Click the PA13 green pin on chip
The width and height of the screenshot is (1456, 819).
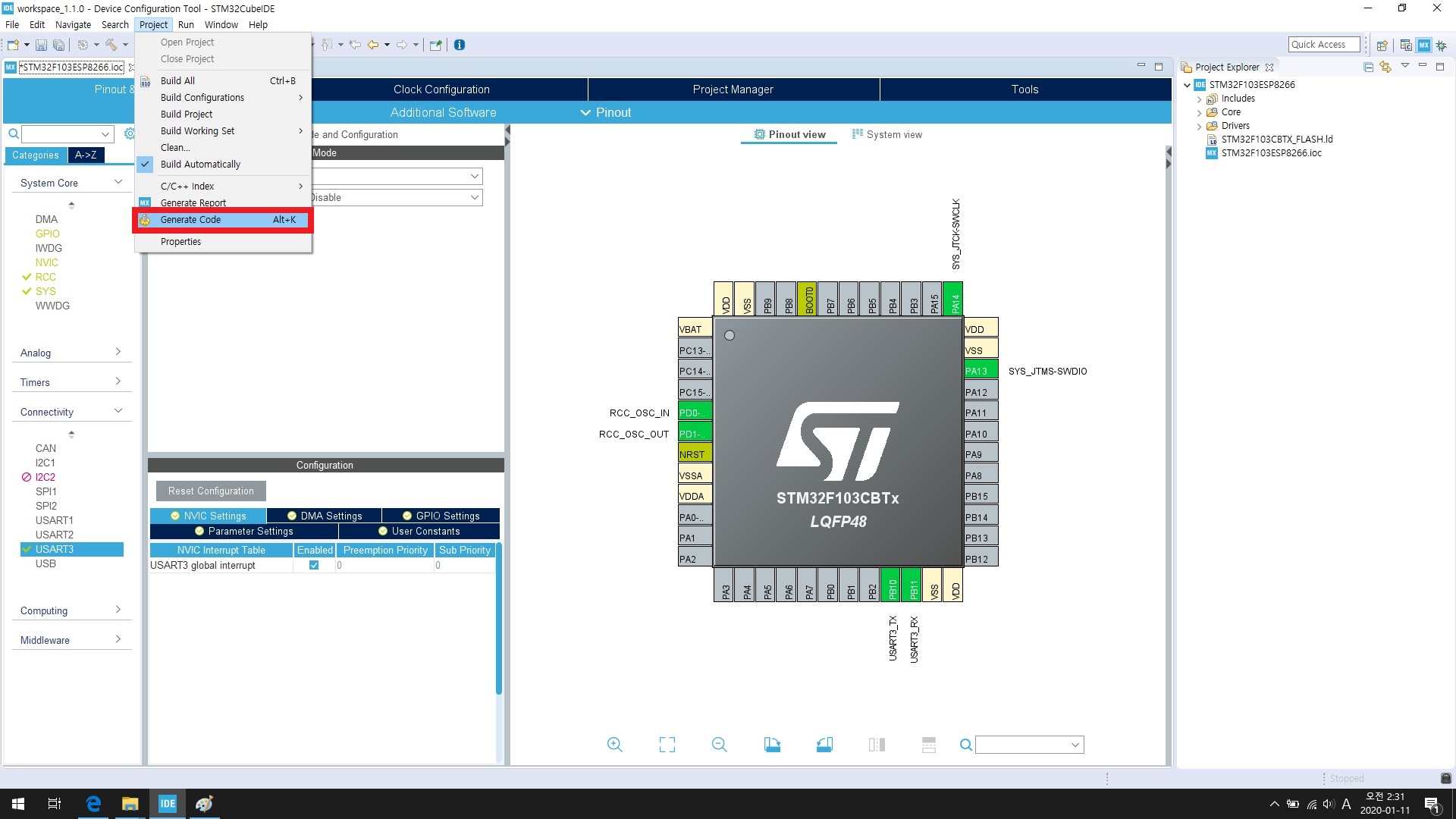[979, 371]
